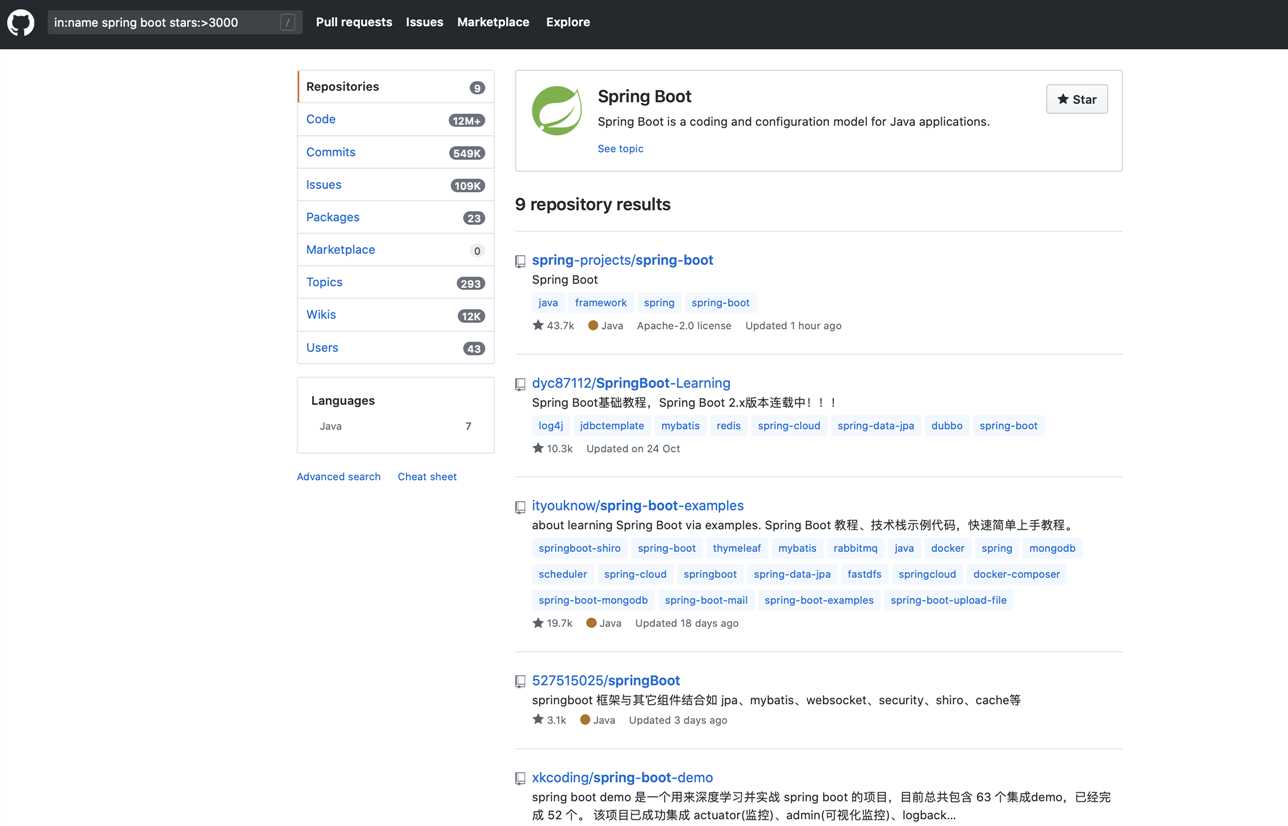Viewport: 1288px width, 826px height.
Task: Select the Wikis results filter
Action: click(x=396, y=315)
